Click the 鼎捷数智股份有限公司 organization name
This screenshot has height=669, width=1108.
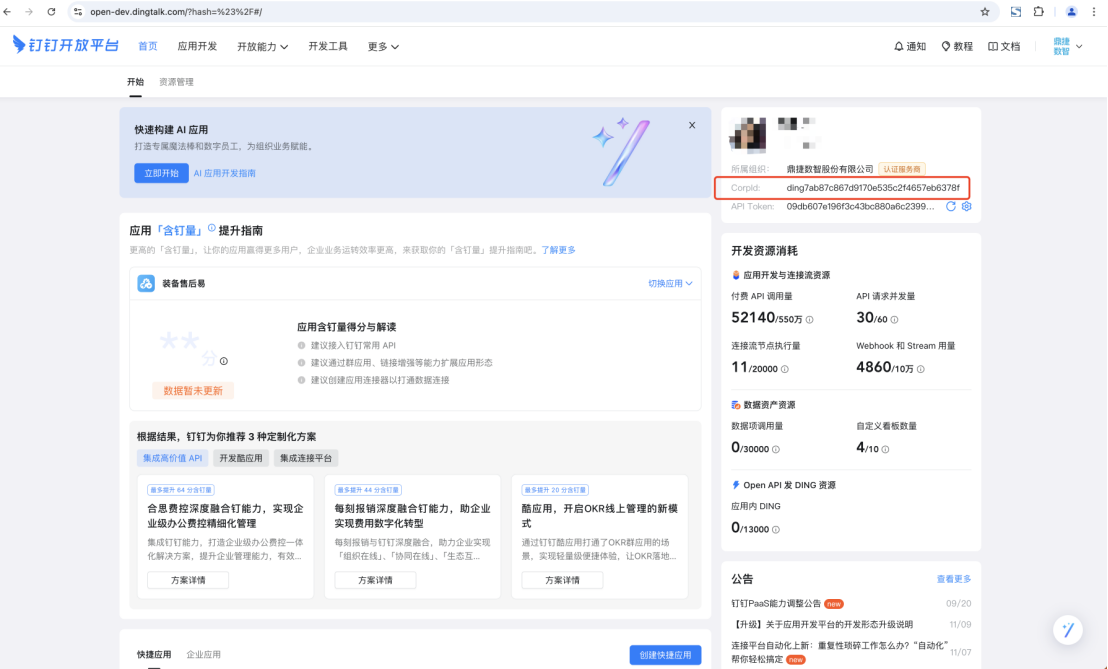click(830, 169)
